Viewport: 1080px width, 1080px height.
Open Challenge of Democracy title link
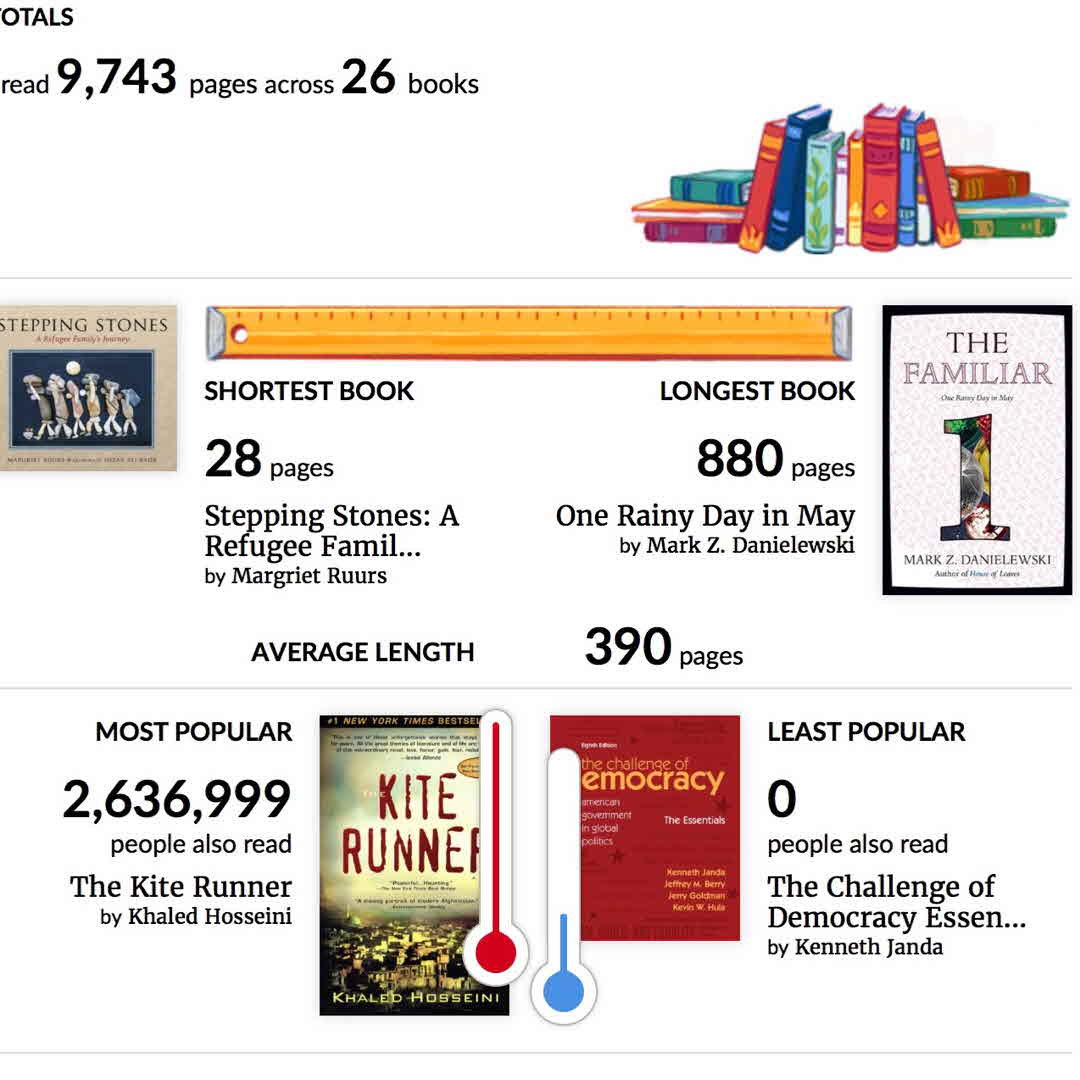[x=896, y=902]
